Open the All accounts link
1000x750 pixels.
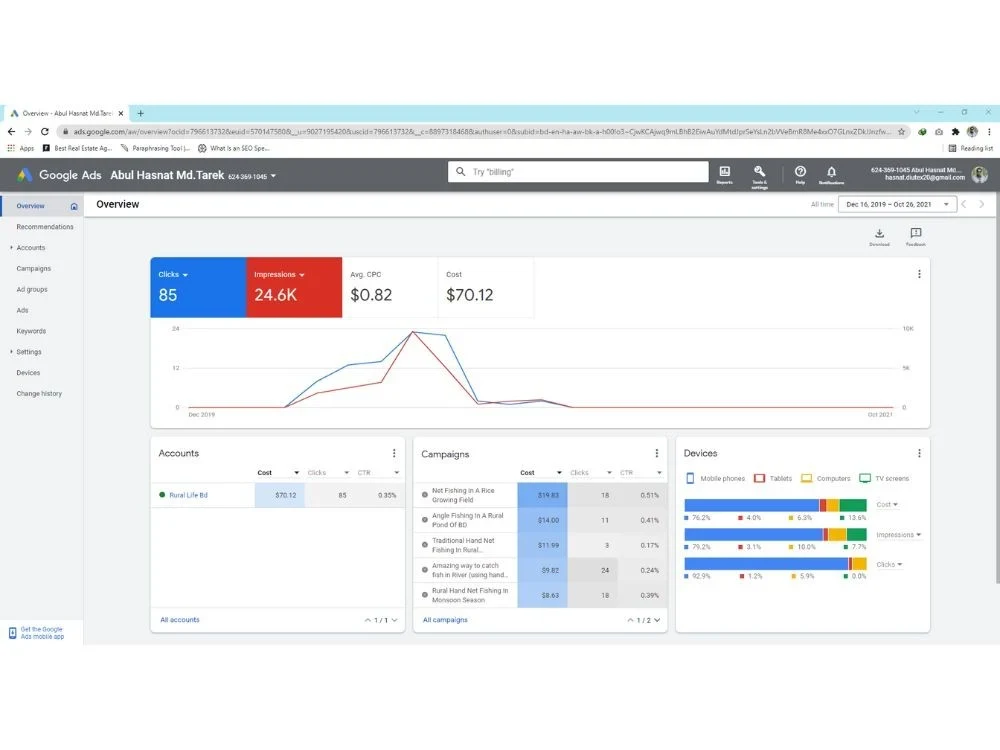180,619
